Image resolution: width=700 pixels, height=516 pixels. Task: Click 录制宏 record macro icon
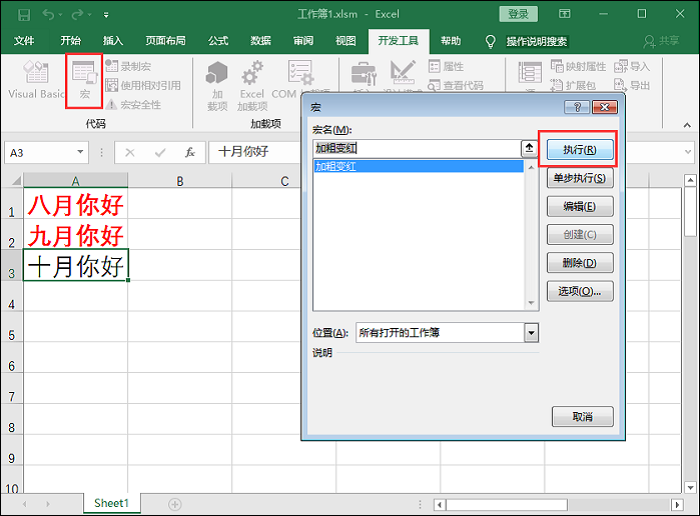[x=129, y=66]
